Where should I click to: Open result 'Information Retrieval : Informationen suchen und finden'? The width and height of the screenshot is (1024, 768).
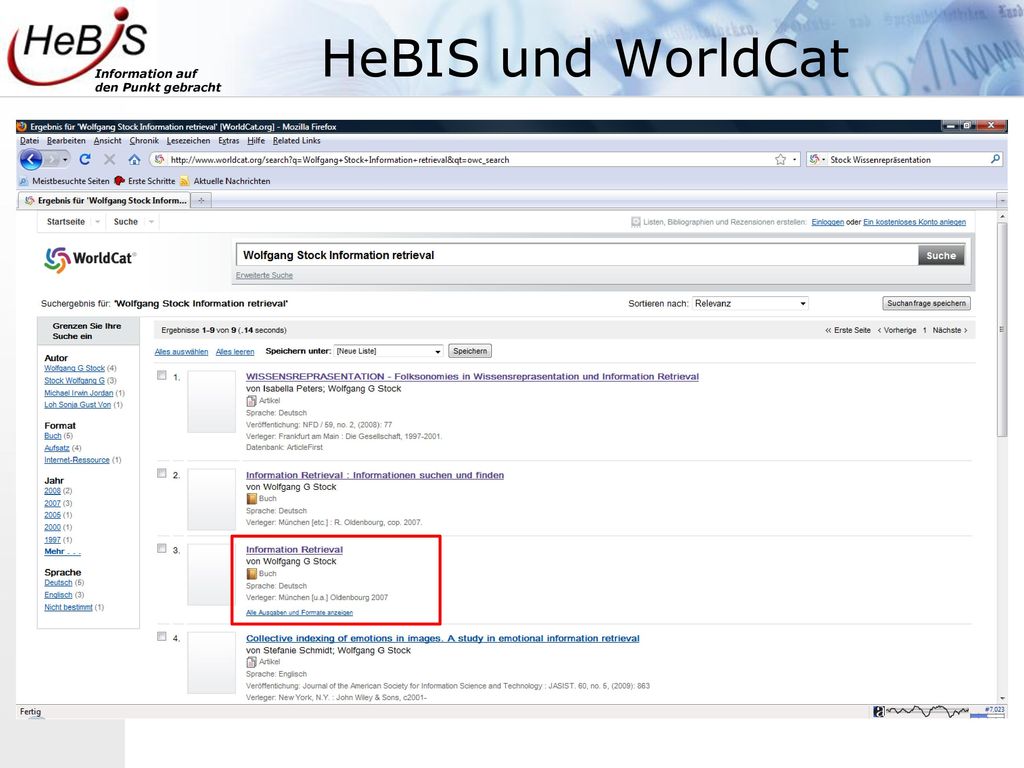pos(375,475)
